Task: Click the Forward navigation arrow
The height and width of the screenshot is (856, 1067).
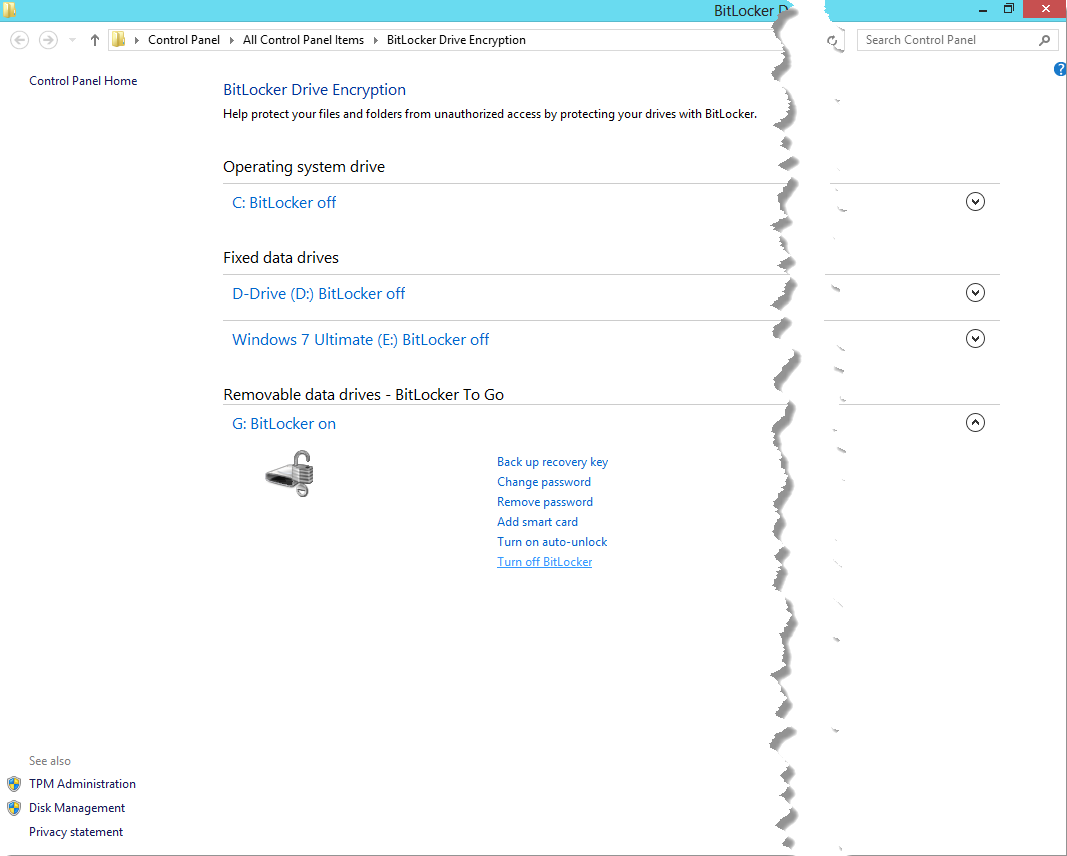Action: [x=48, y=40]
